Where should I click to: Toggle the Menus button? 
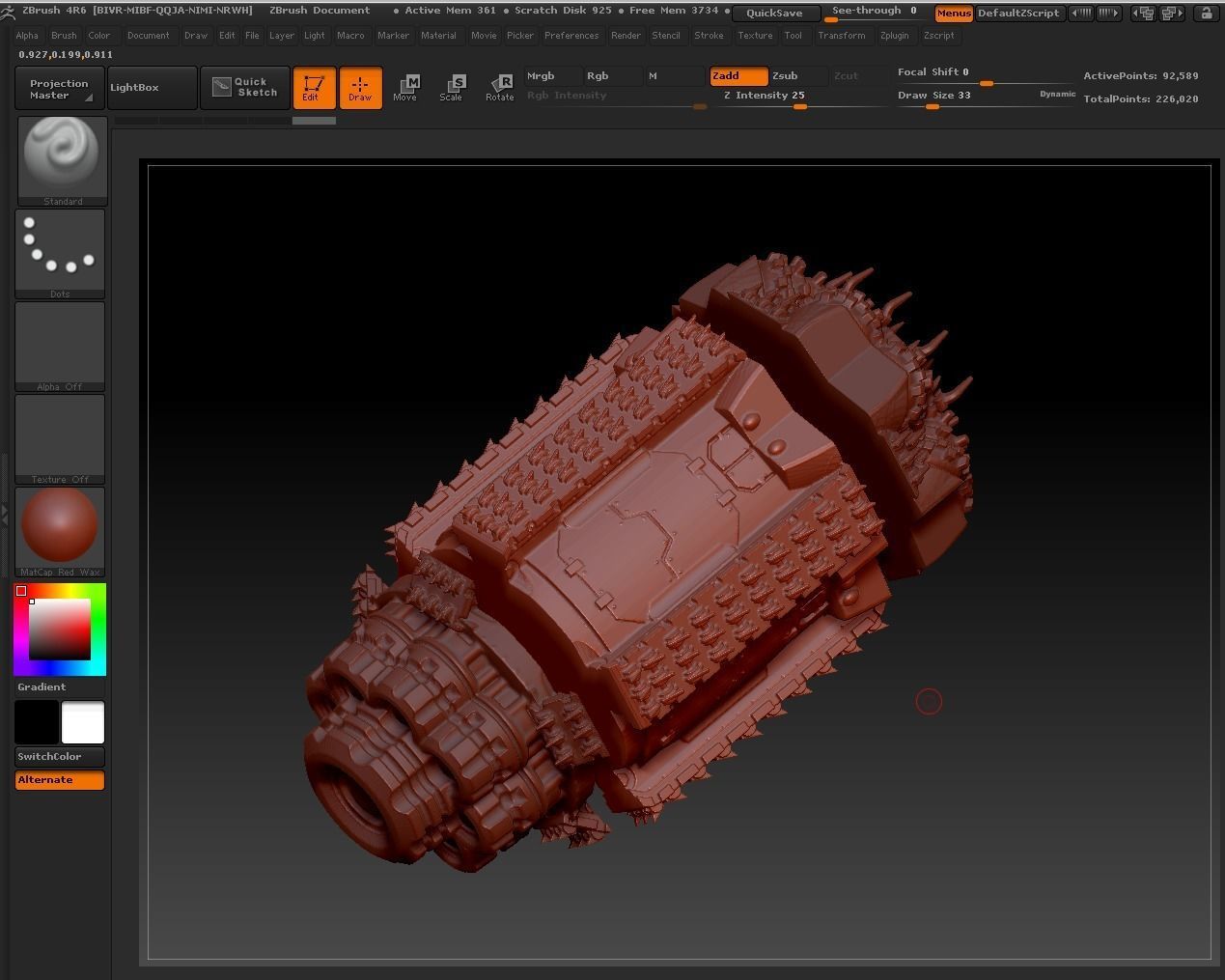click(x=954, y=14)
